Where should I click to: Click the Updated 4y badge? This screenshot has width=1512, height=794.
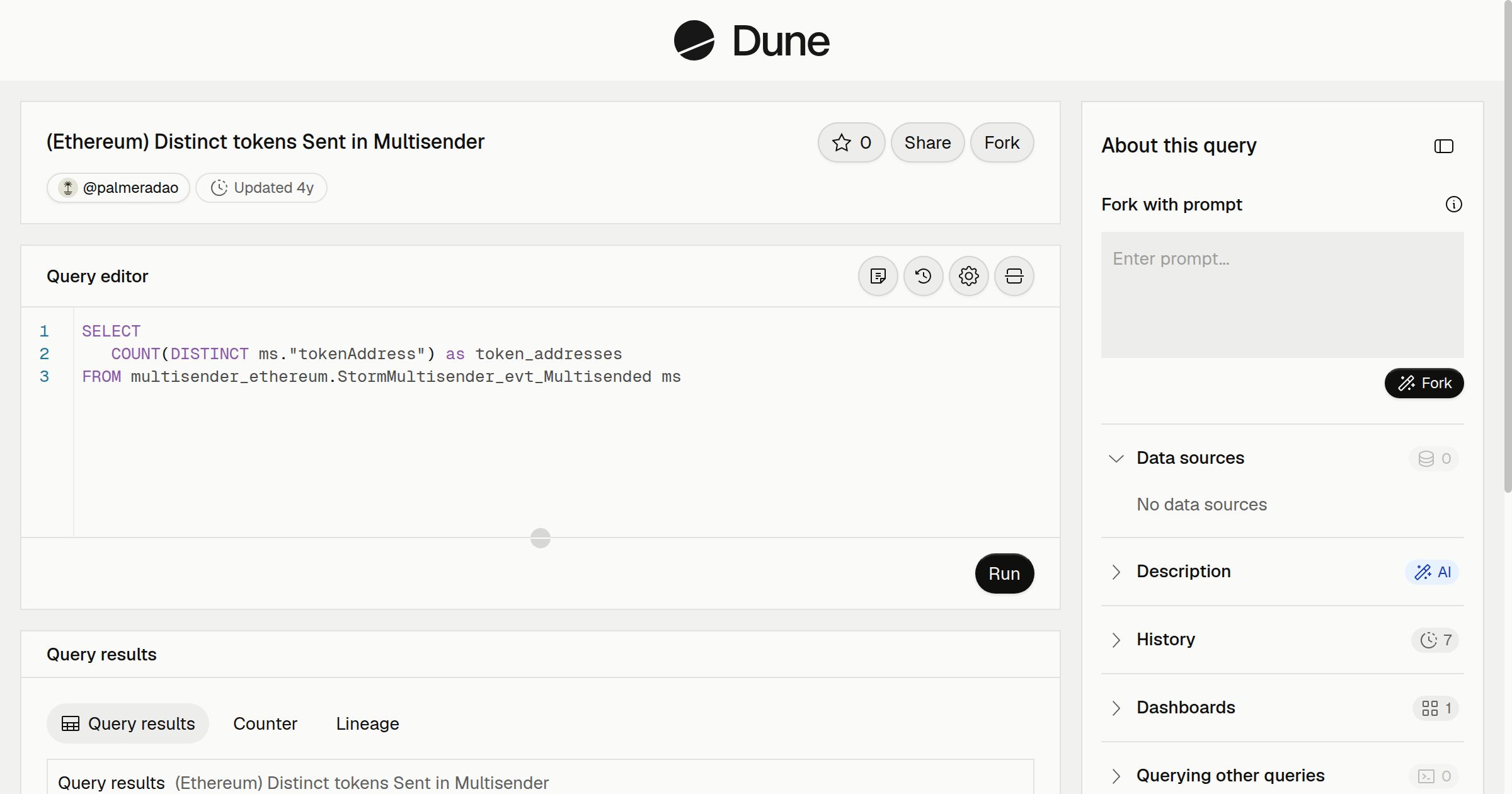[x=261, y=188]
